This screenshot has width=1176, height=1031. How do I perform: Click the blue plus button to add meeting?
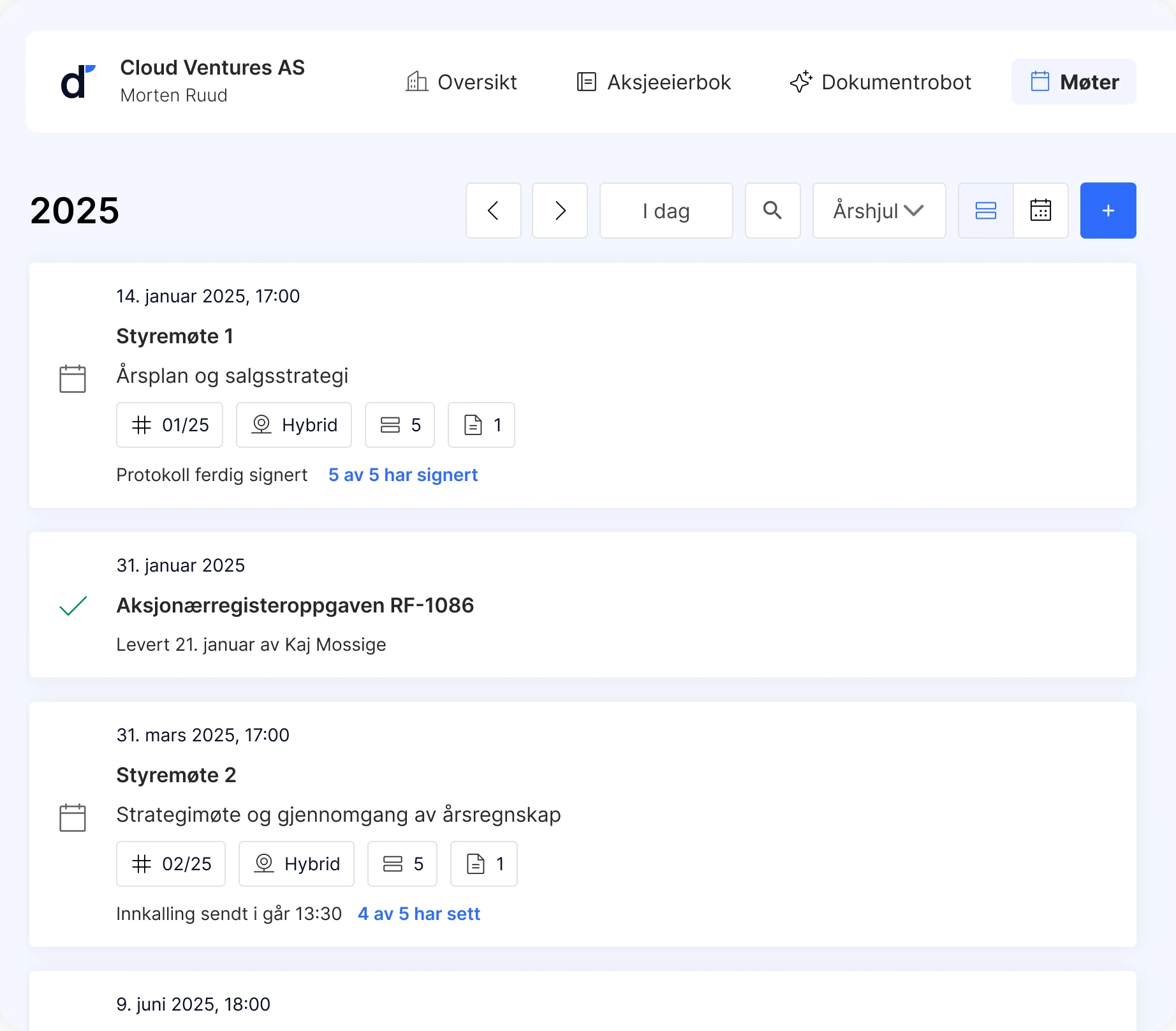point(1108,211)
